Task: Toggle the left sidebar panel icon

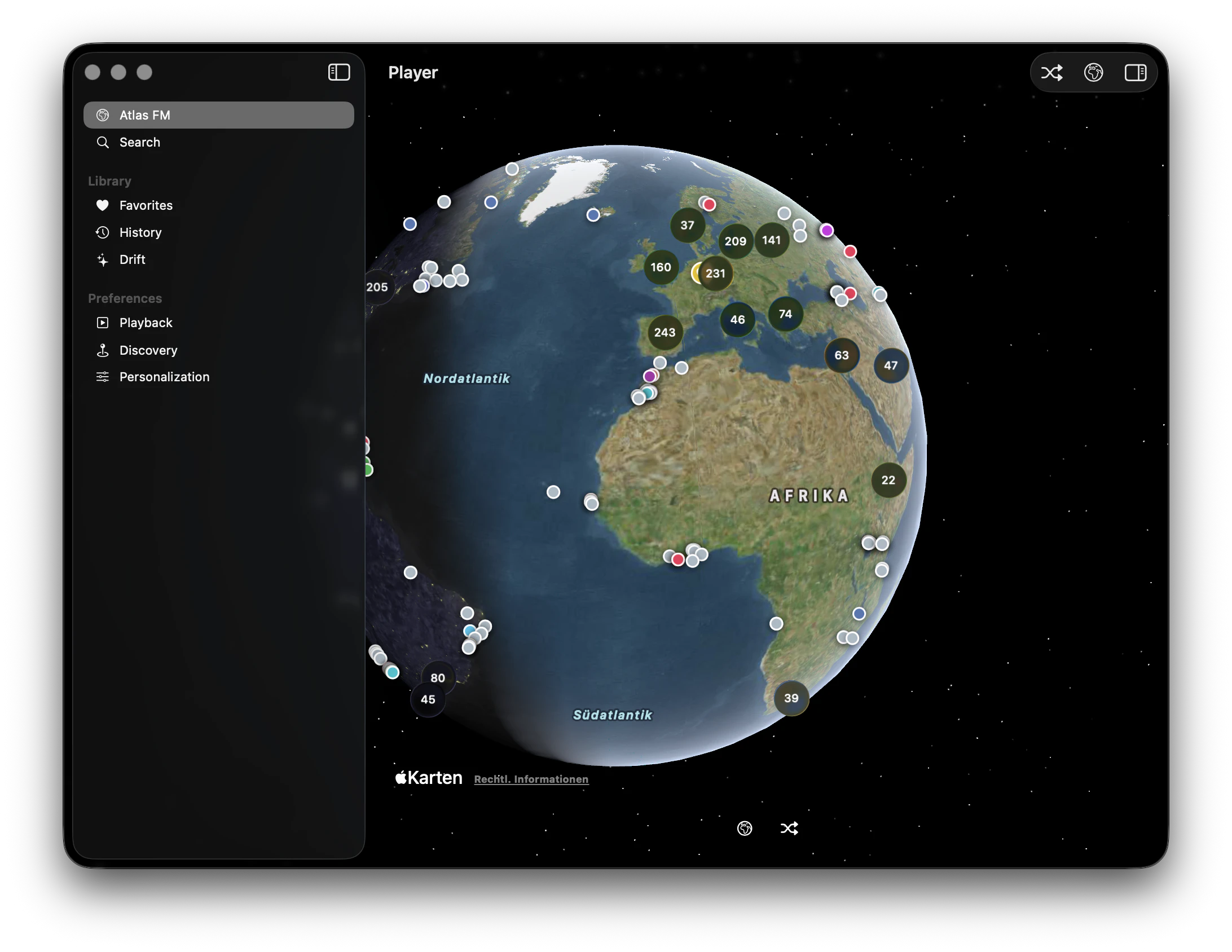Action: pyautogui.click(x=339, y=72)
